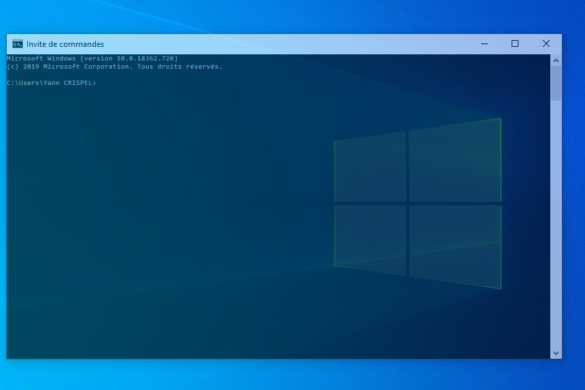Close the Invite de commandes window
The height and width of the screenshot is (390, 585).
pos(546,44)
